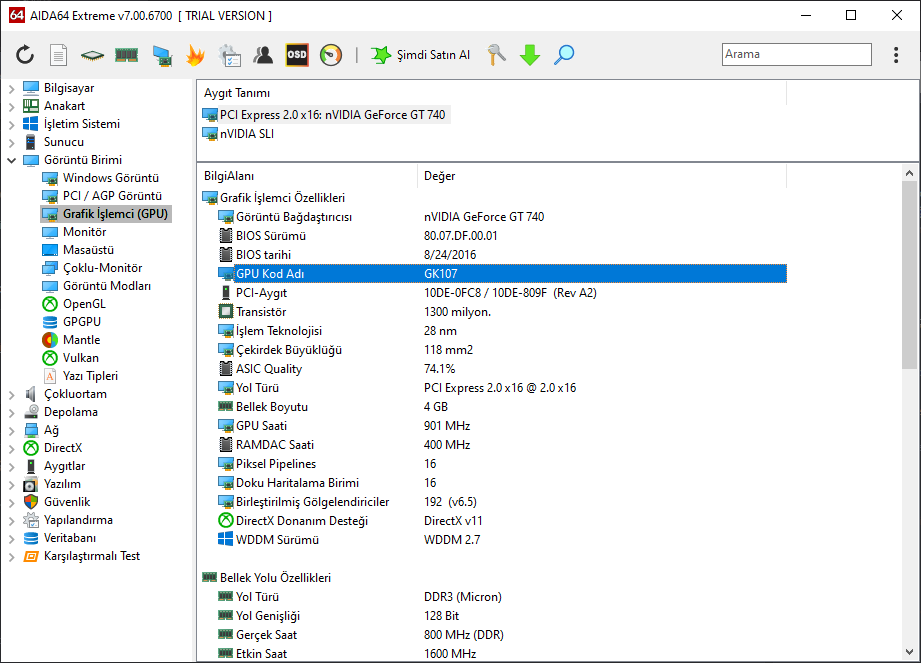Select the Yazılım tree item
Screen dimensions: 921x663
coord(52,484)
